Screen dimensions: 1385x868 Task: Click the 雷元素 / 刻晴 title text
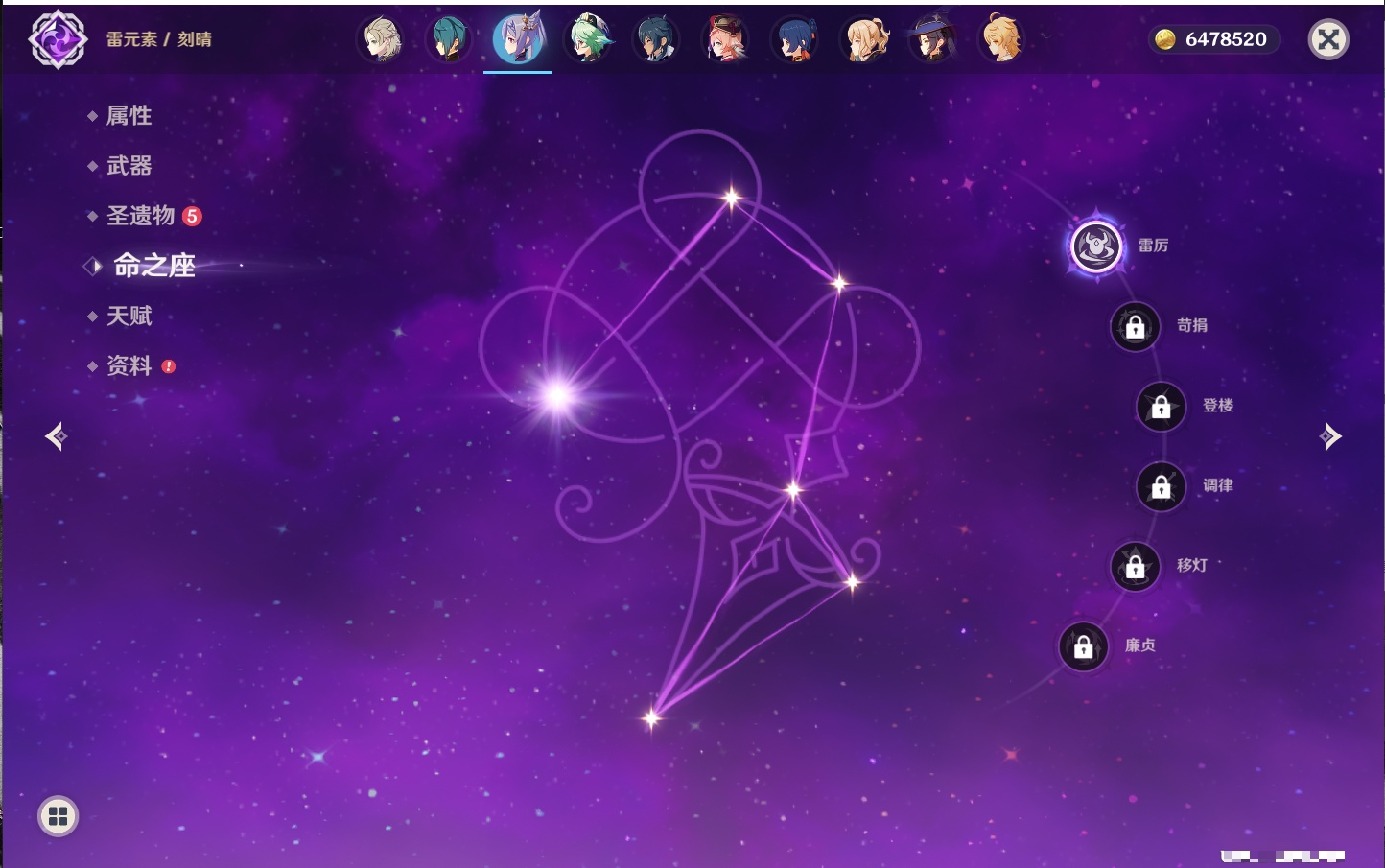click(159, 39)
